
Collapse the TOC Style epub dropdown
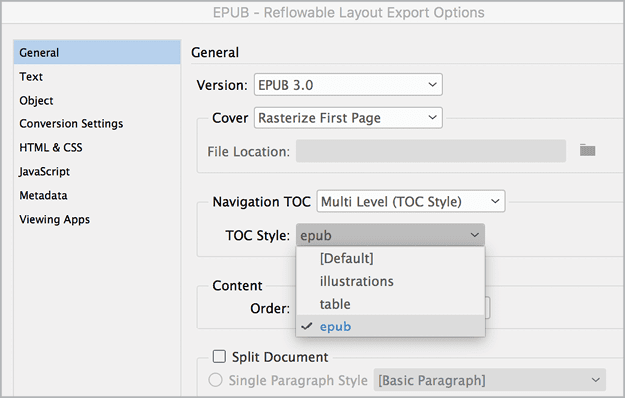point(390,235)
